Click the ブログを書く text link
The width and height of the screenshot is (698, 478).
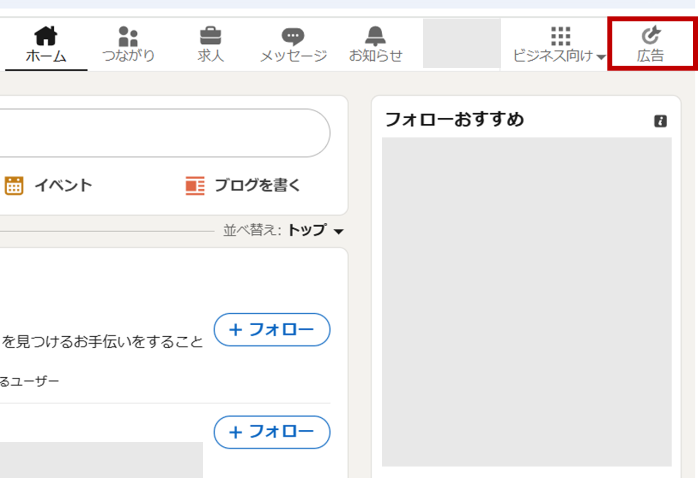(x=257, y=185)
